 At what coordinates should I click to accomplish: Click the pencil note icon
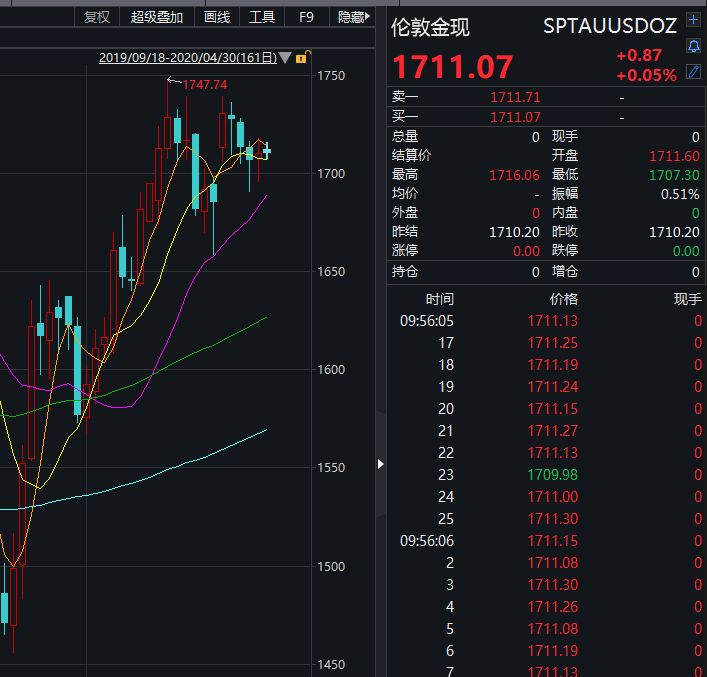pyautogui.click(x=694, y=72)
